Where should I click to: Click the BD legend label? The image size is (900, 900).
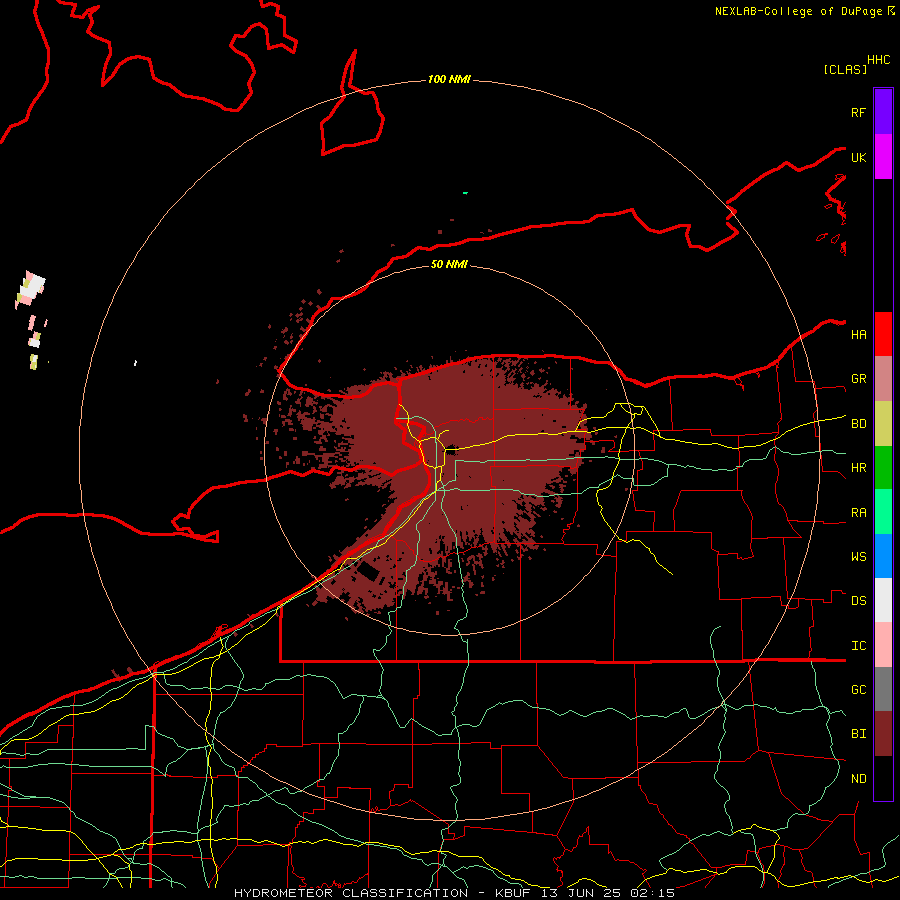pos(858,424)
